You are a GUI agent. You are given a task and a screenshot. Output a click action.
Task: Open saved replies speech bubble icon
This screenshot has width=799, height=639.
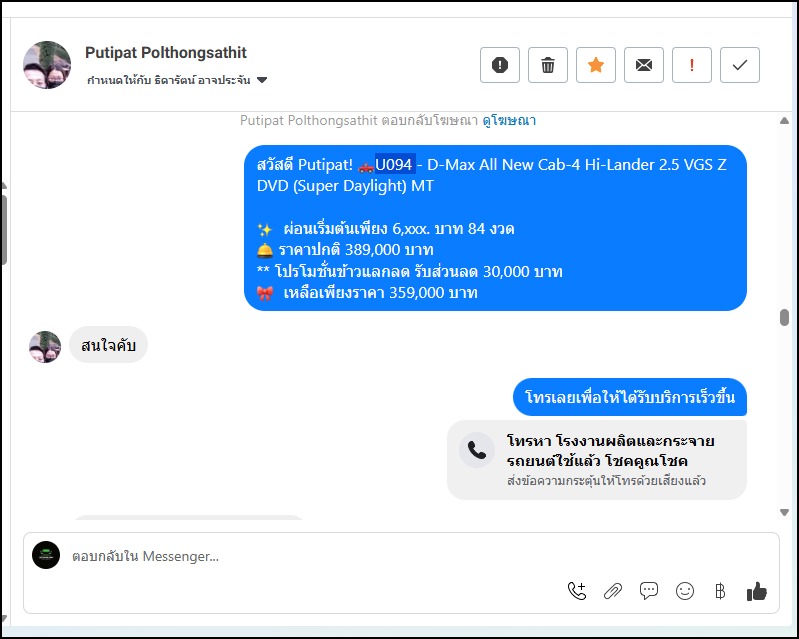(649, 591)
